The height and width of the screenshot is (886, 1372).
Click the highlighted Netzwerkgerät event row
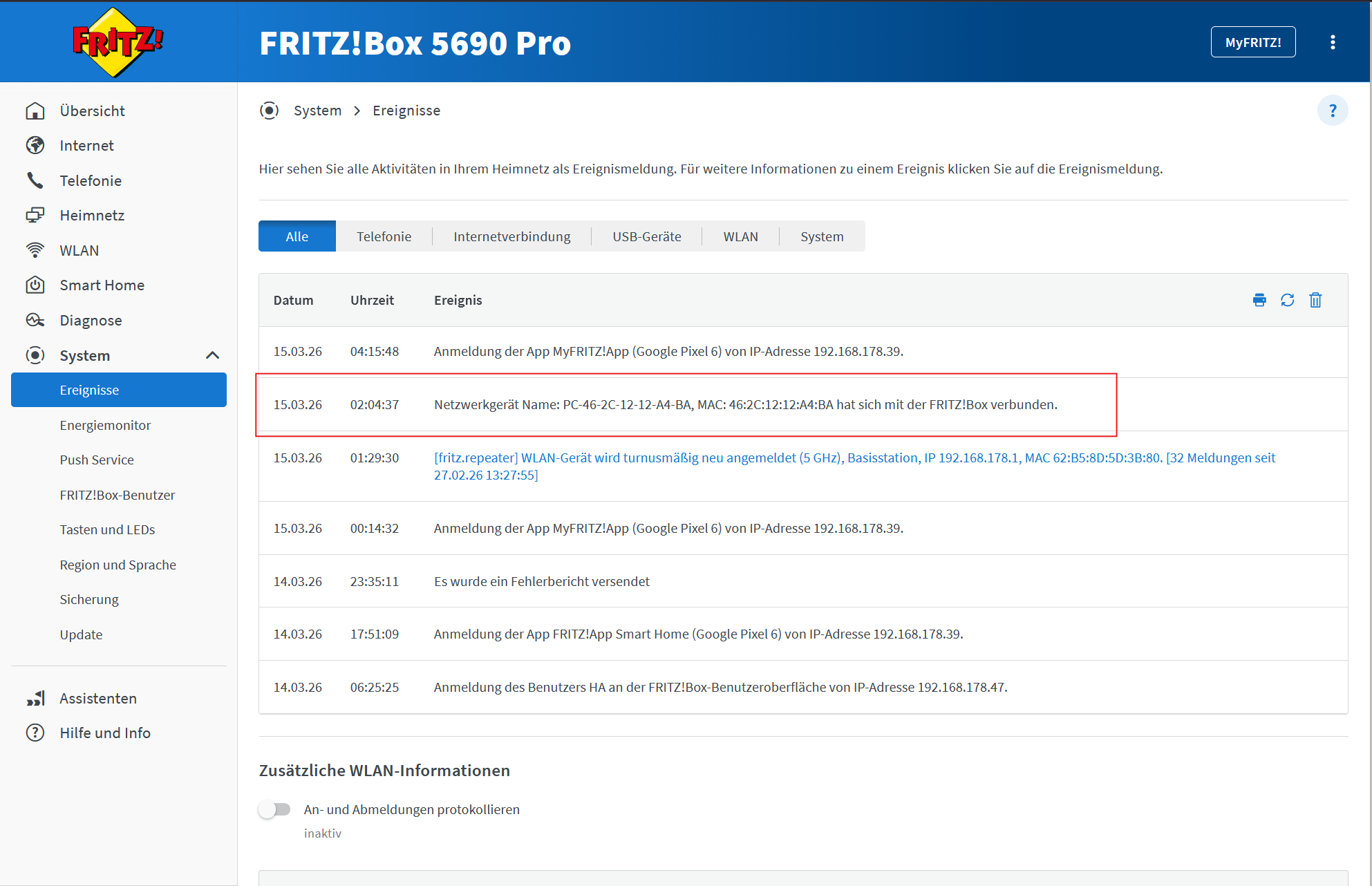pos(745,405)
